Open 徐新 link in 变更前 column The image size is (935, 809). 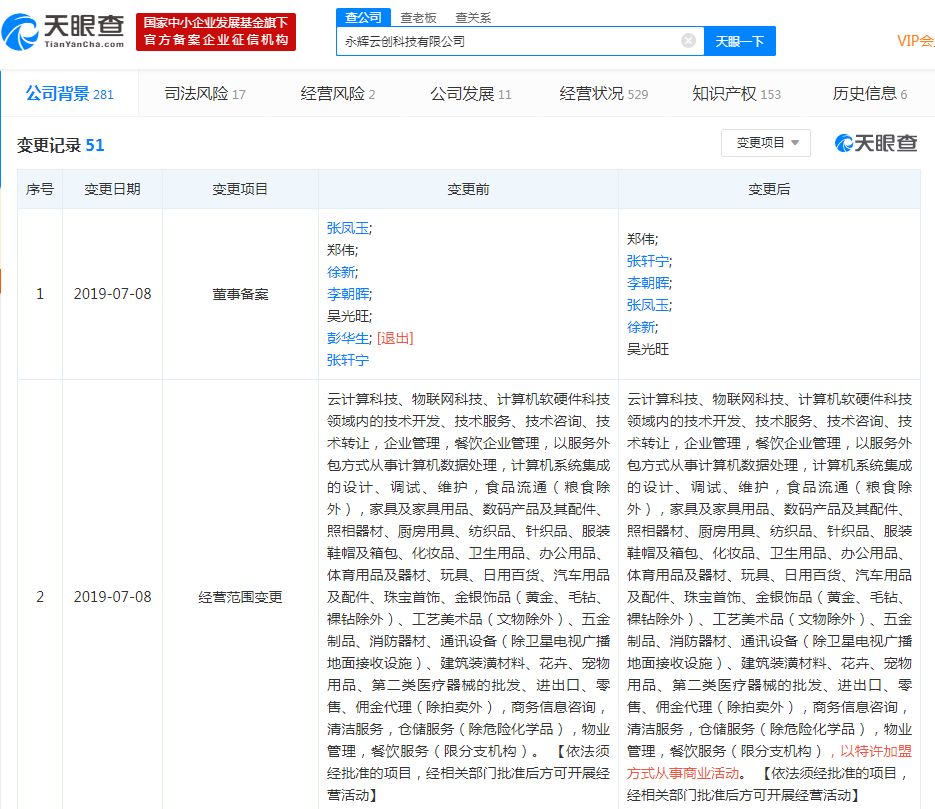(x=340, y=272)
